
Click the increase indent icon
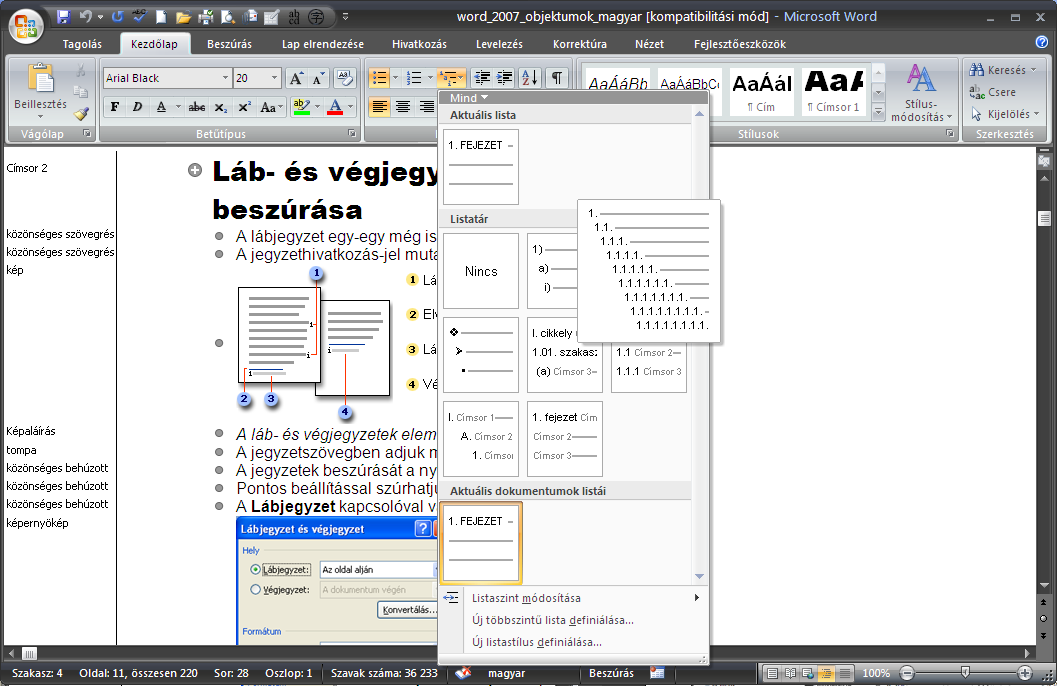(x=504, y=77)
